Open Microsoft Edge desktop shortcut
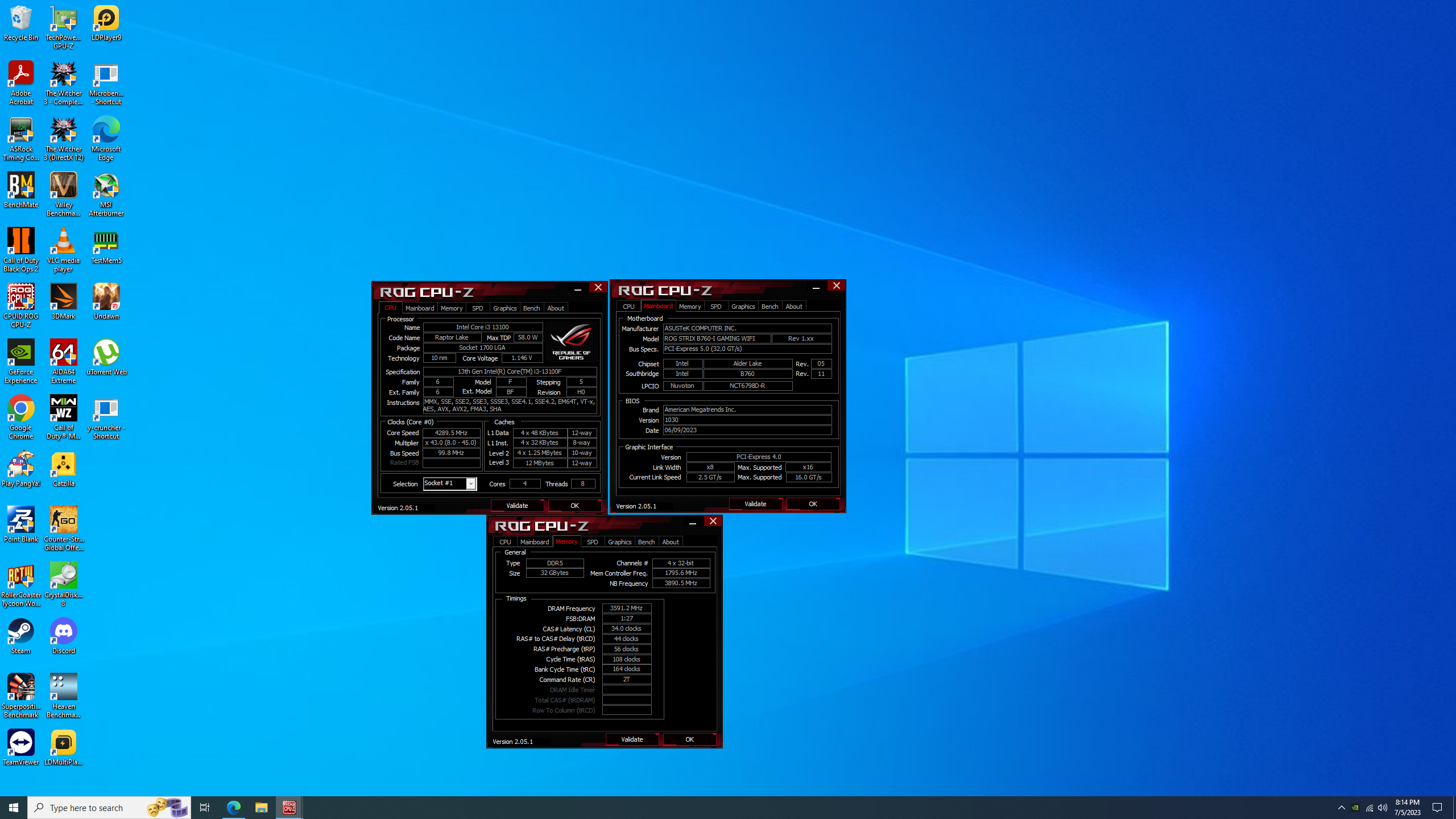 click(x=106, y=139)
